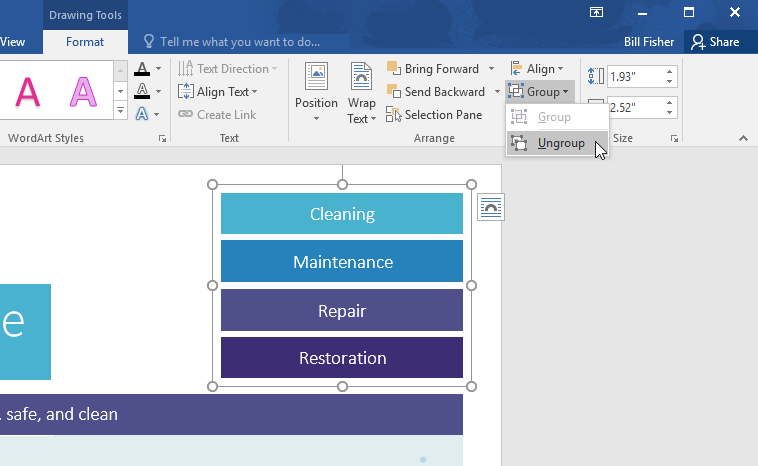758x466 pixels.
Task: Collapse the ribbon using the chevron
Action: click(743, 138)
